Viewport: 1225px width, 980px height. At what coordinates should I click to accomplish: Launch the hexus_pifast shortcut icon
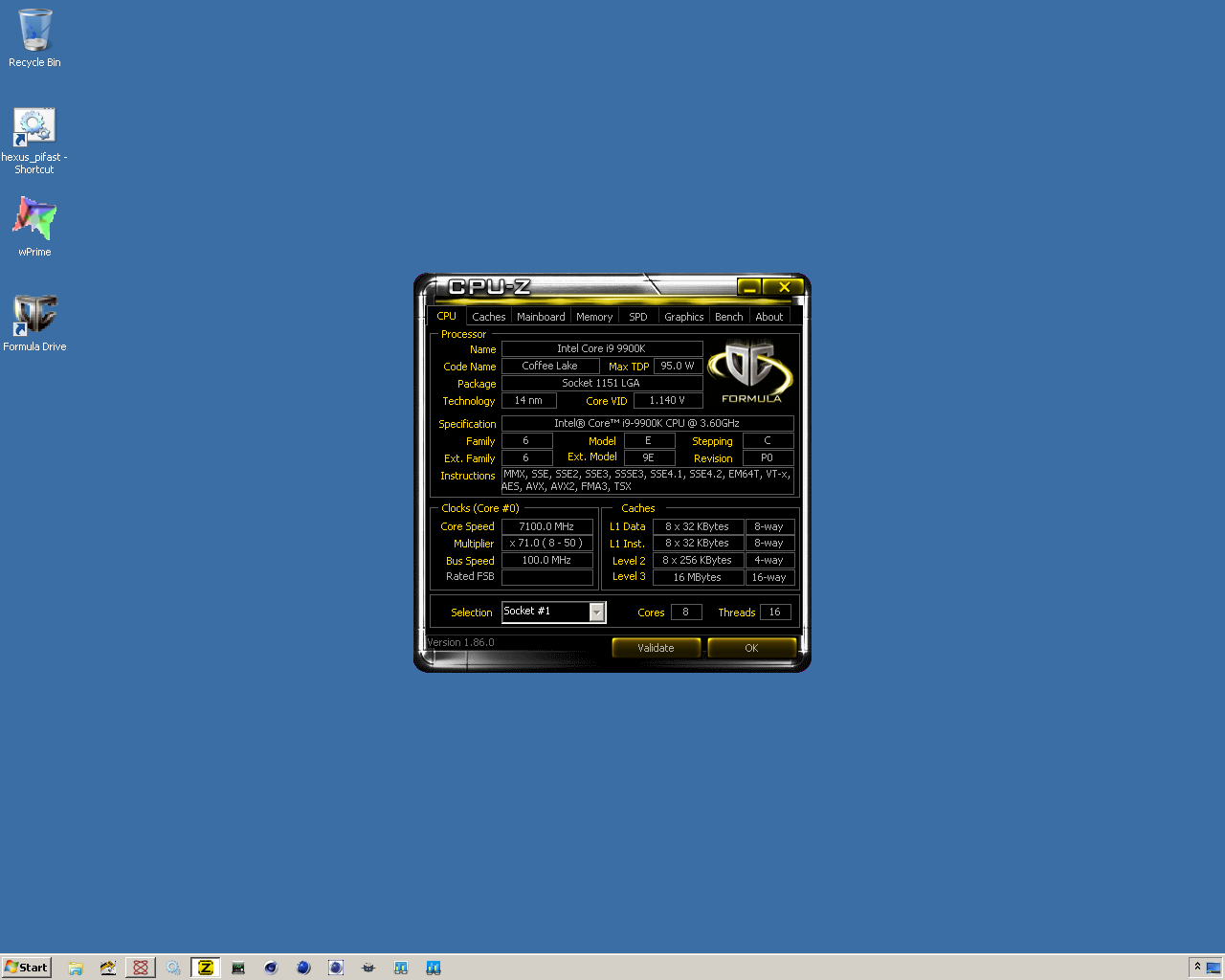click(x=34, y=140)
